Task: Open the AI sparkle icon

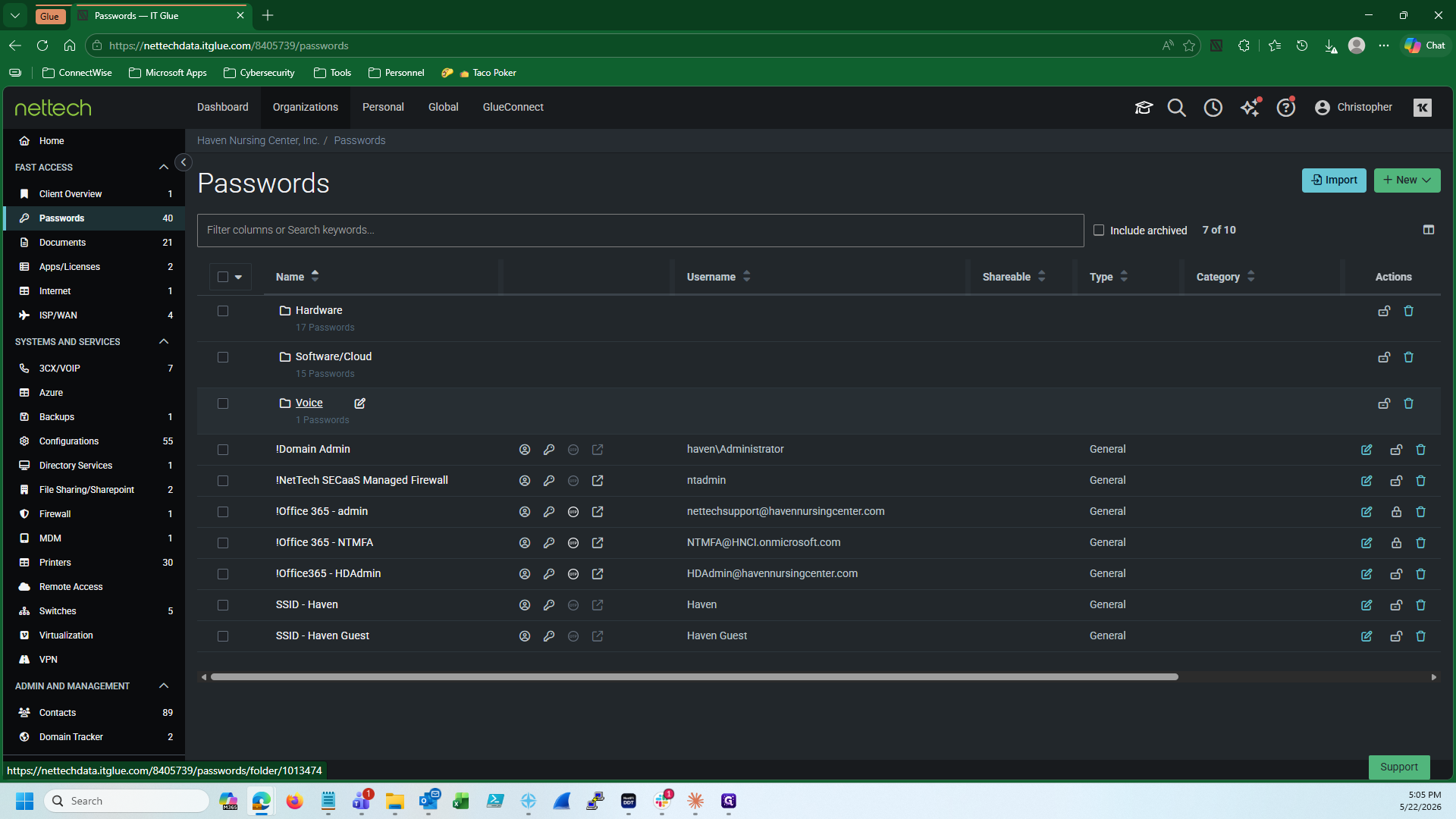Action: click(x=1250, y=108)
